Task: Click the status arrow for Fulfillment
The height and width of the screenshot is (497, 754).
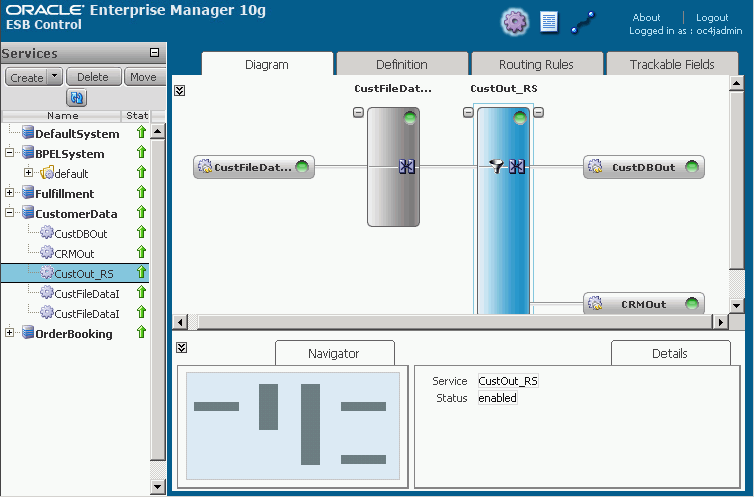Action: 141,192
